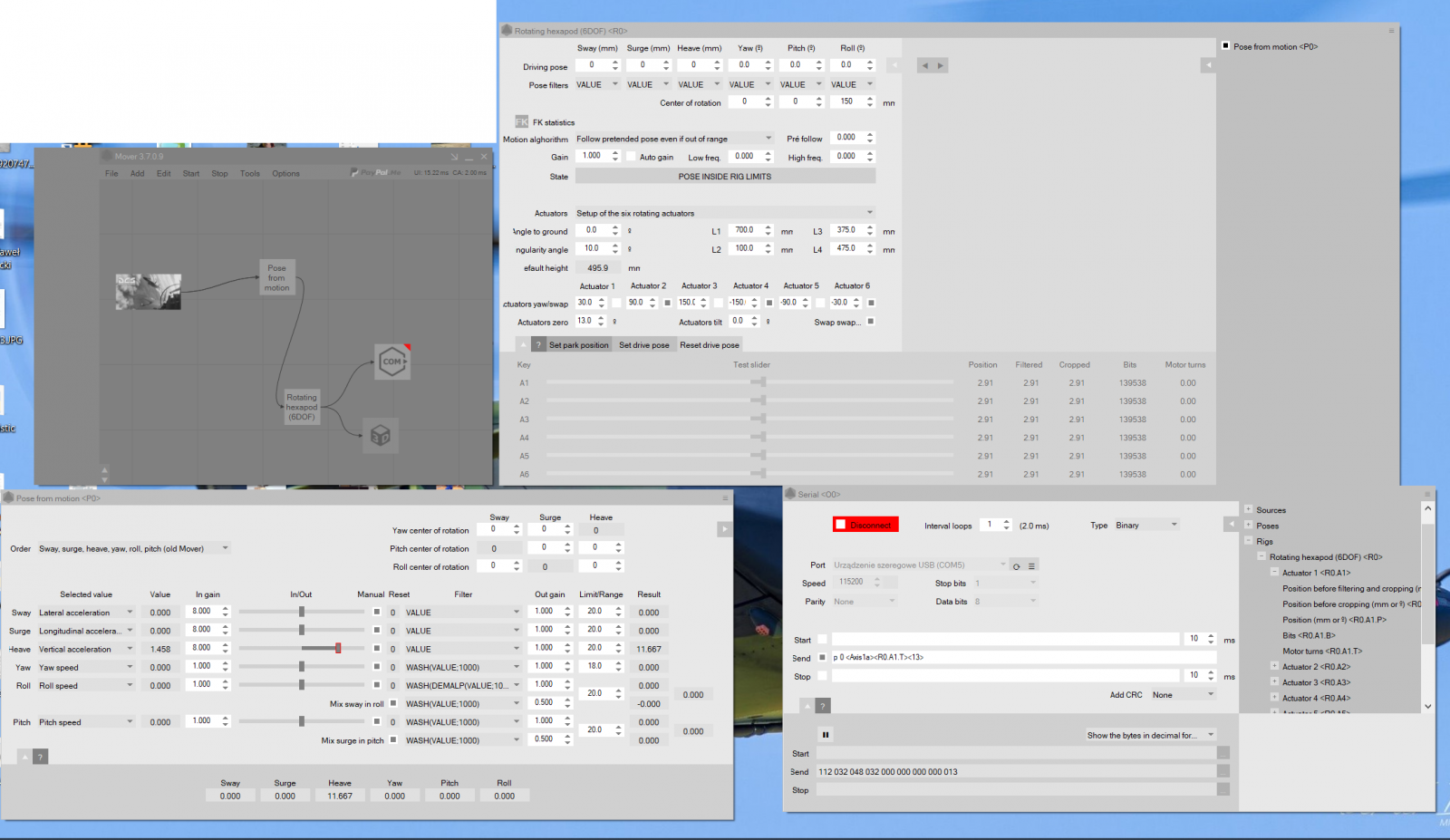The height and width of the screenshot is (840, 1450).
Task: Expand the Sources tree node
Action: click(x=1249, y=510)
